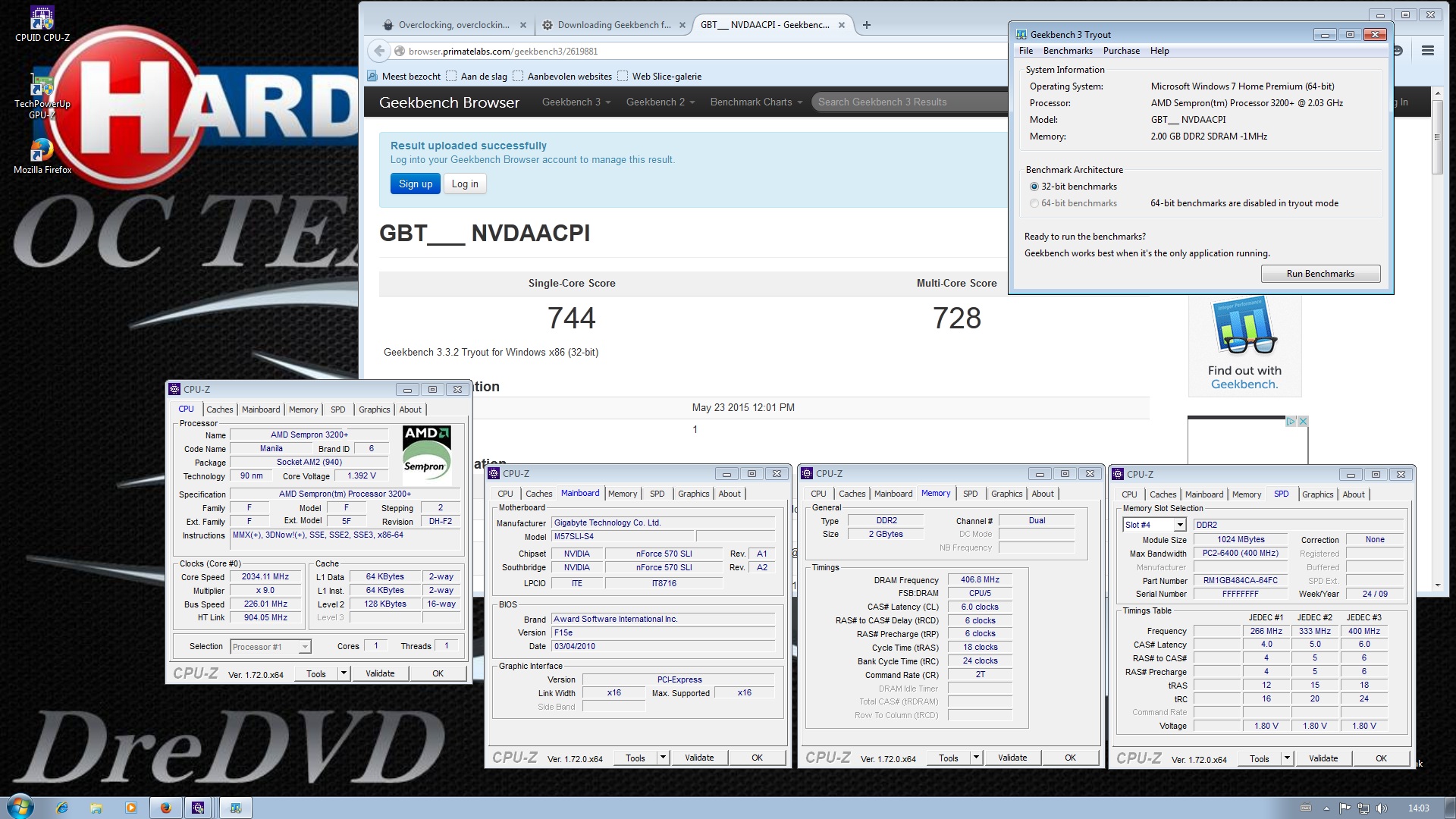Click Validate in the SPD CPU-Z window
The image size is (1456, 819).
(1323, 758)
